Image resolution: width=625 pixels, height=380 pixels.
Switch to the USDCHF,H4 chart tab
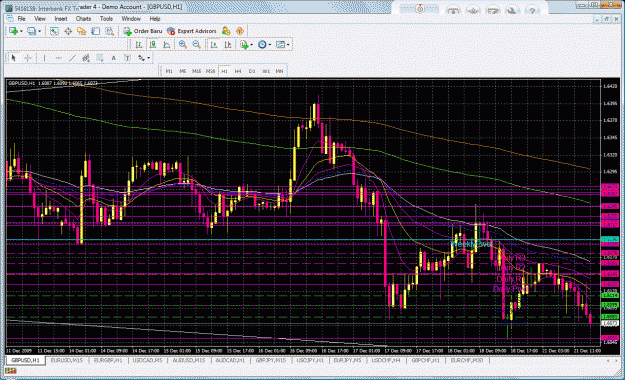click(386, 360)
